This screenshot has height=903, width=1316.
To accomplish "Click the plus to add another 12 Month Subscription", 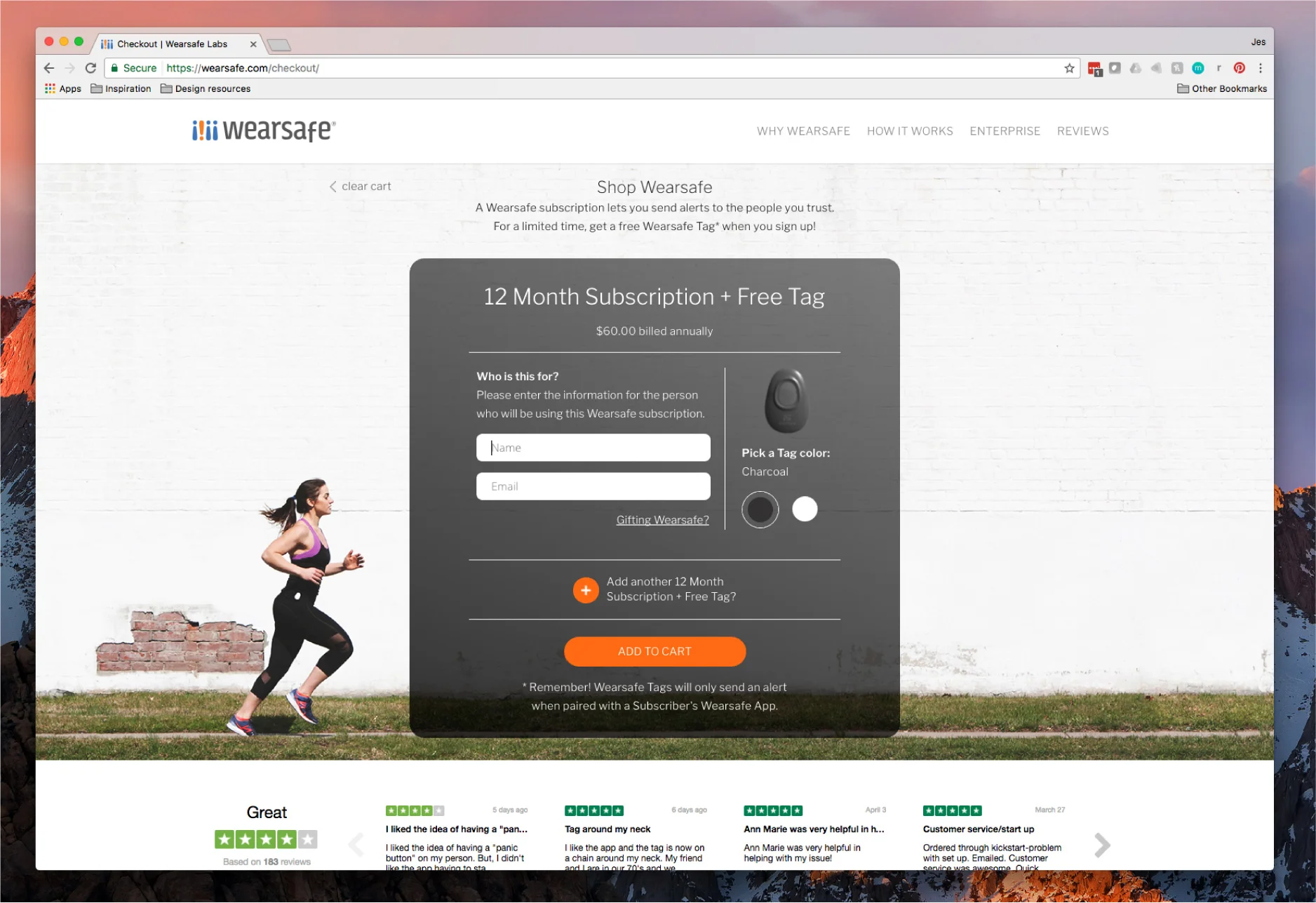I will (586, 589).
